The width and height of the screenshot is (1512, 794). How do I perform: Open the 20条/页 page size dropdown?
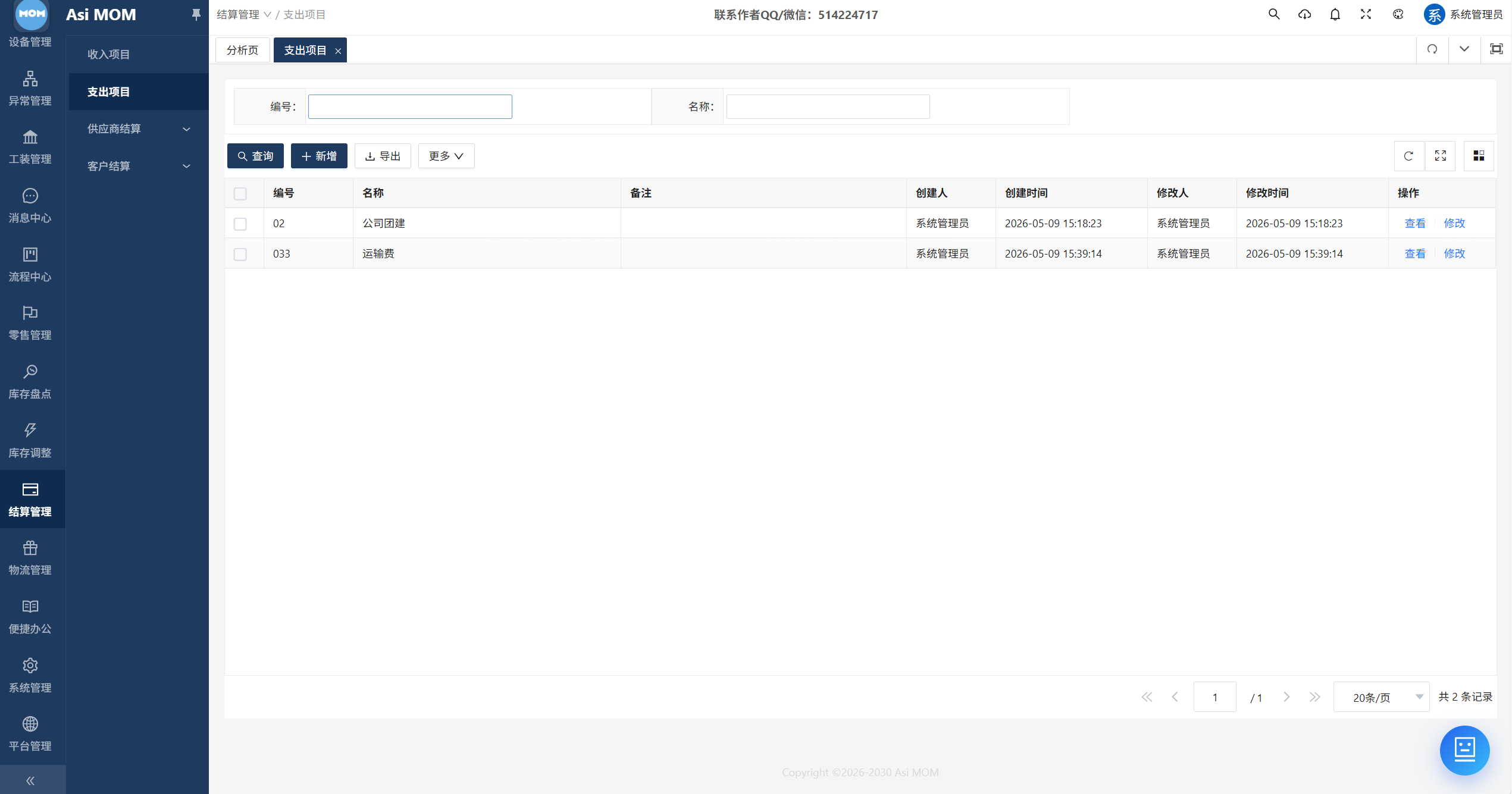[1381, 697]
